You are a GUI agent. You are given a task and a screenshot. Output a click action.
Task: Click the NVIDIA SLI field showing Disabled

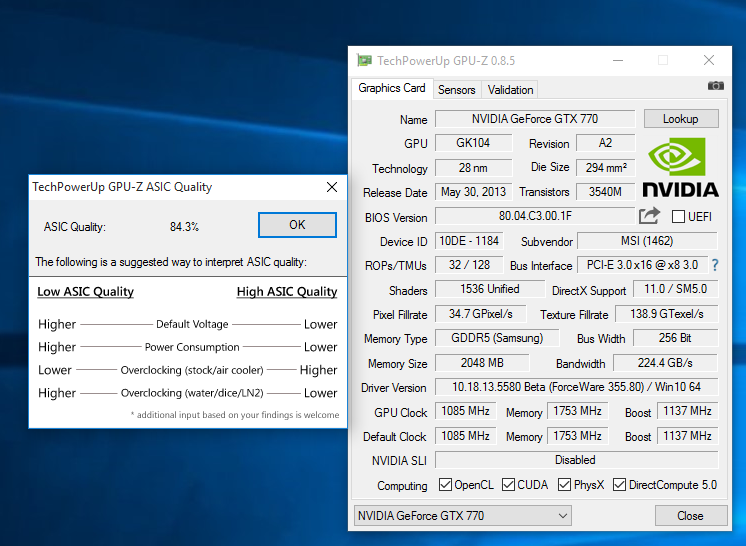point(576,460)
